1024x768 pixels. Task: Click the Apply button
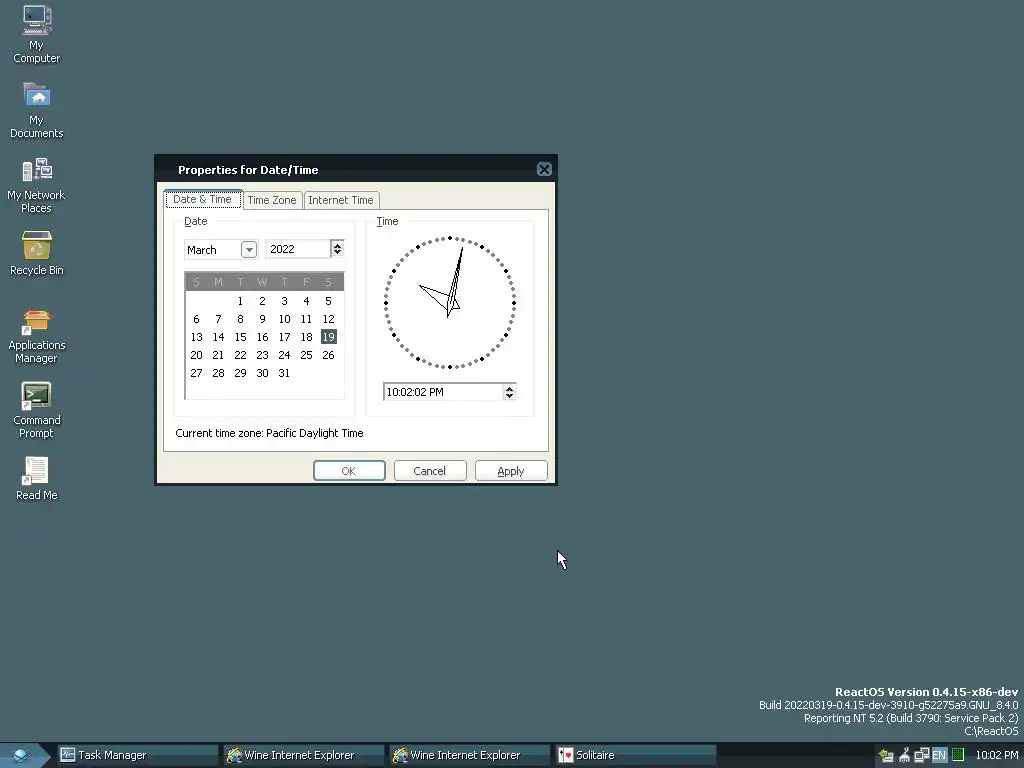coord(511,471)
